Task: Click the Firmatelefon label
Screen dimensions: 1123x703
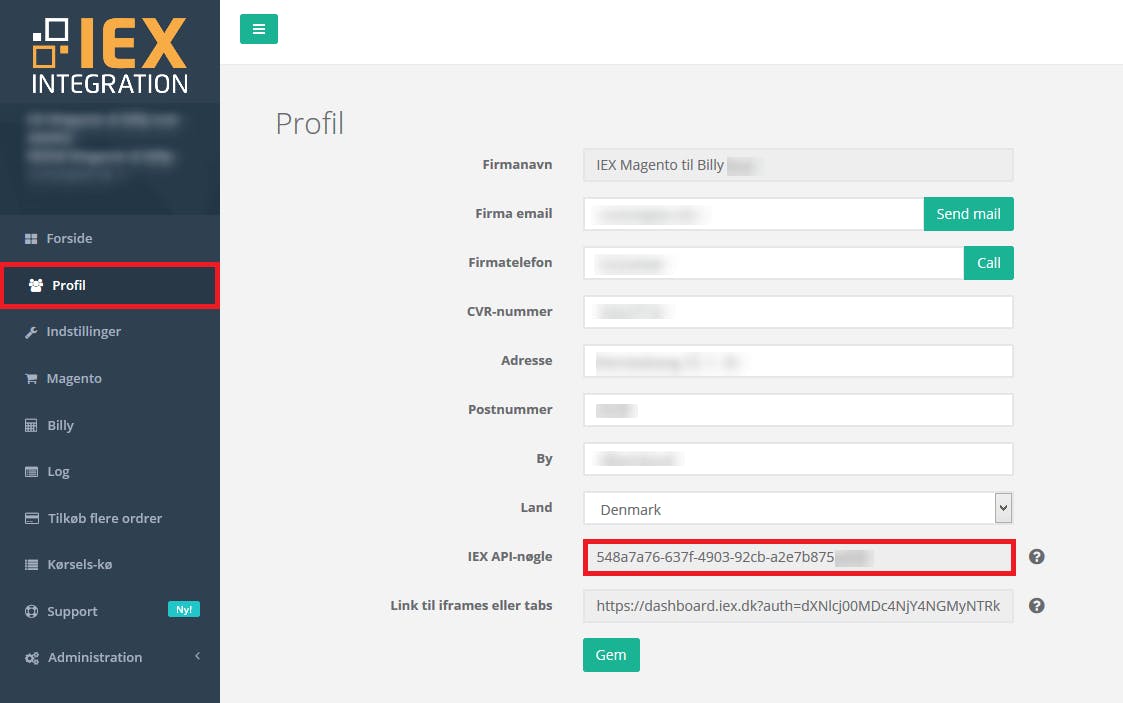Action: [510, 263]
